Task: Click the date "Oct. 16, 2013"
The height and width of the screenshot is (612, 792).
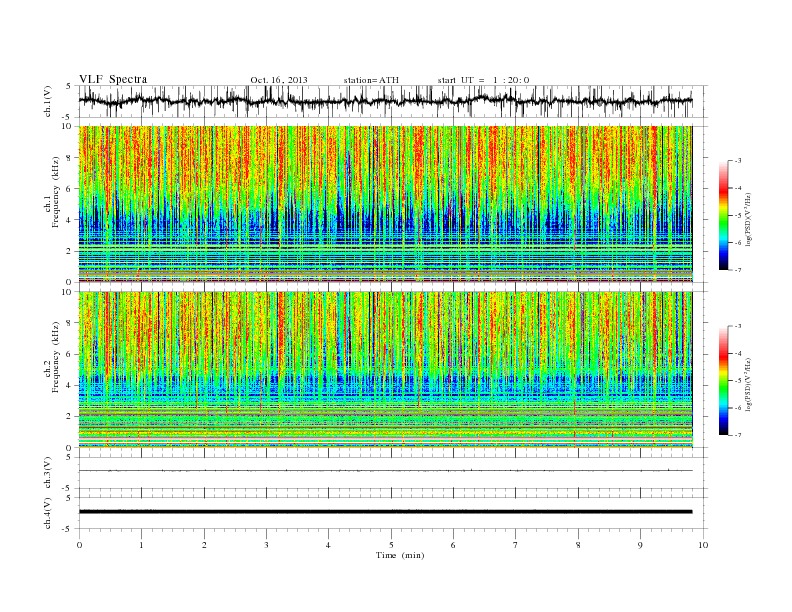Action: pos(279,80)
